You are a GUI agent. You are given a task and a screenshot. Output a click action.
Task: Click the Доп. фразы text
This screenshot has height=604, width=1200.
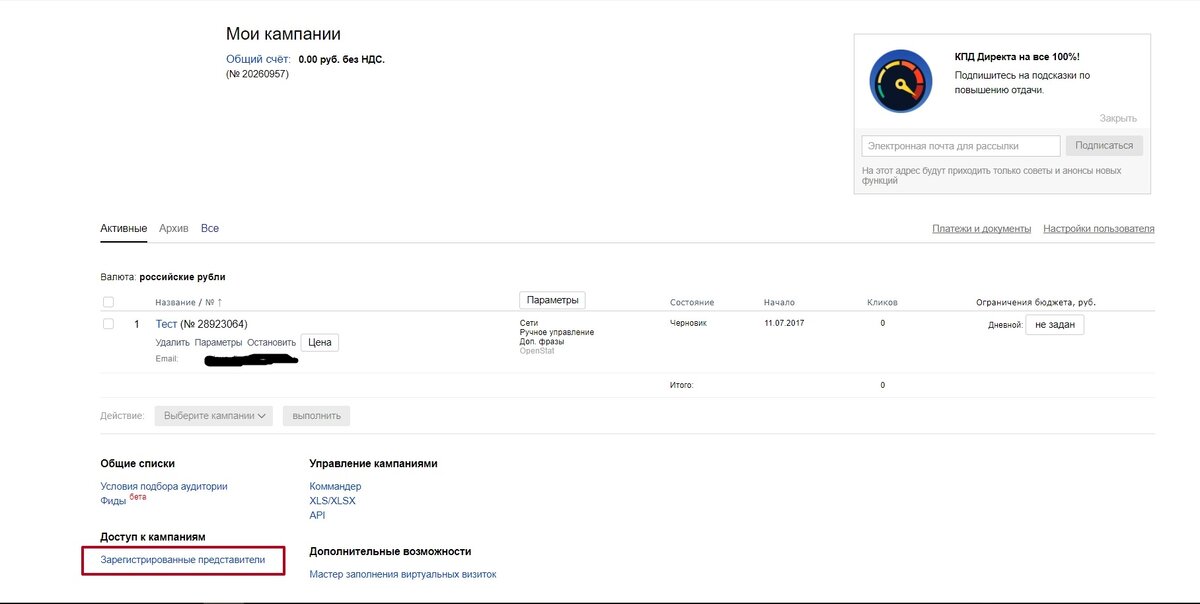542,341
